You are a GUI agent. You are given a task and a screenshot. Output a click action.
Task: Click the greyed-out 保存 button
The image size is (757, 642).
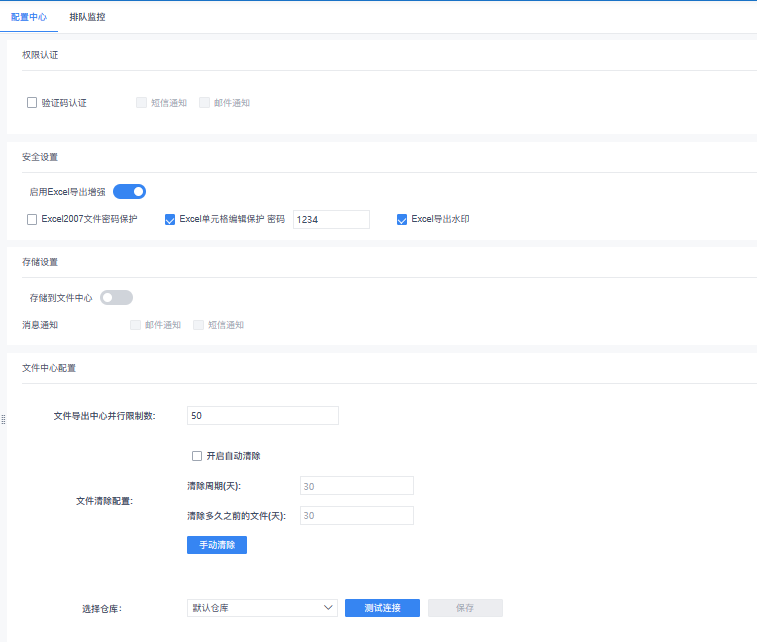point(465,608)
